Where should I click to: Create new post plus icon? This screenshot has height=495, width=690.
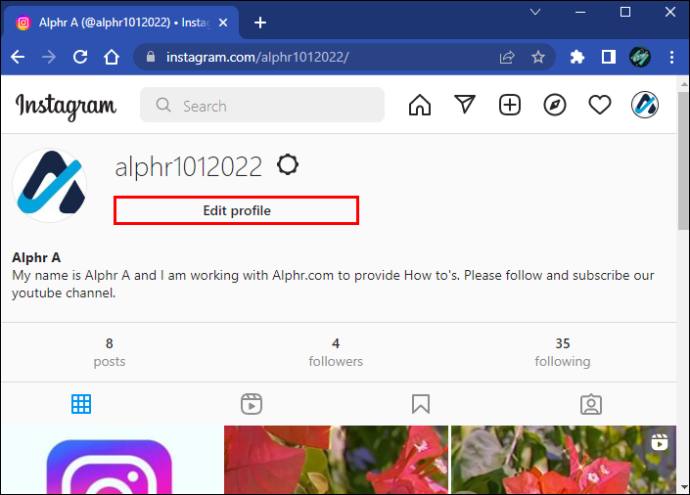[510, 105]
